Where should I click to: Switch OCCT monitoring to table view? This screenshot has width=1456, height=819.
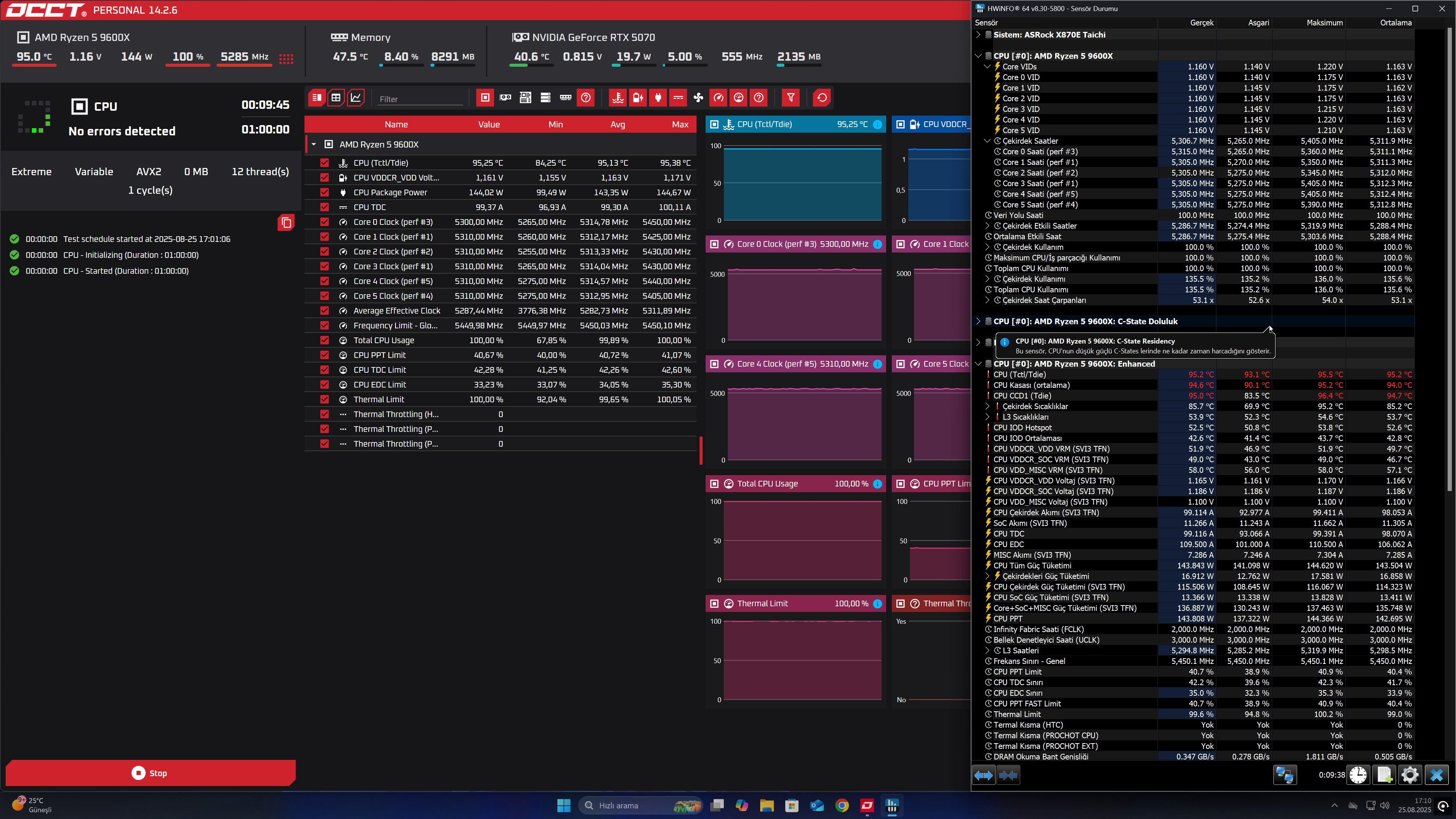click(336, 98)
